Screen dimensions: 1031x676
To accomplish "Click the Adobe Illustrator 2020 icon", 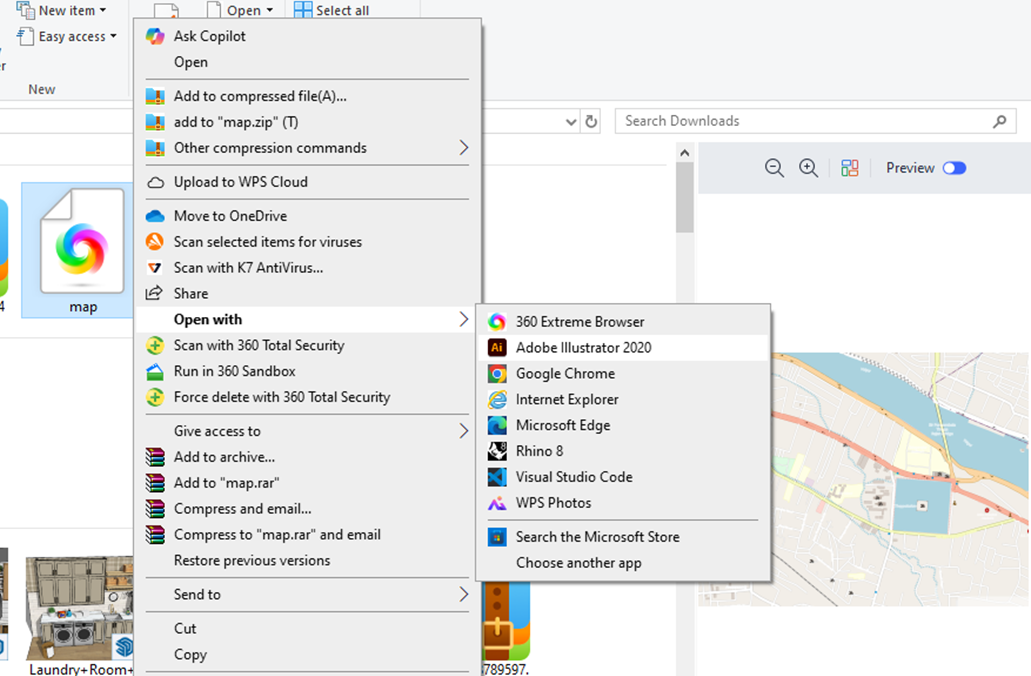I will [x=497, y=347].
